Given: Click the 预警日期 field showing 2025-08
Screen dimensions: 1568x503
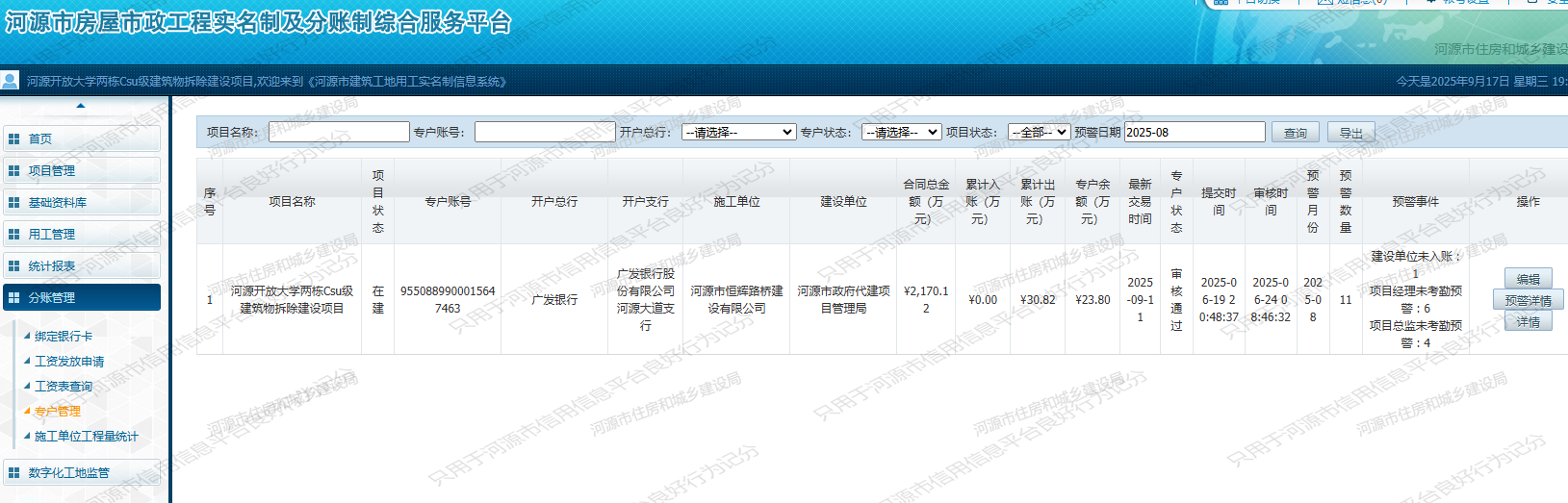Looking at the screenshot, I should [x=1195, y=132].
